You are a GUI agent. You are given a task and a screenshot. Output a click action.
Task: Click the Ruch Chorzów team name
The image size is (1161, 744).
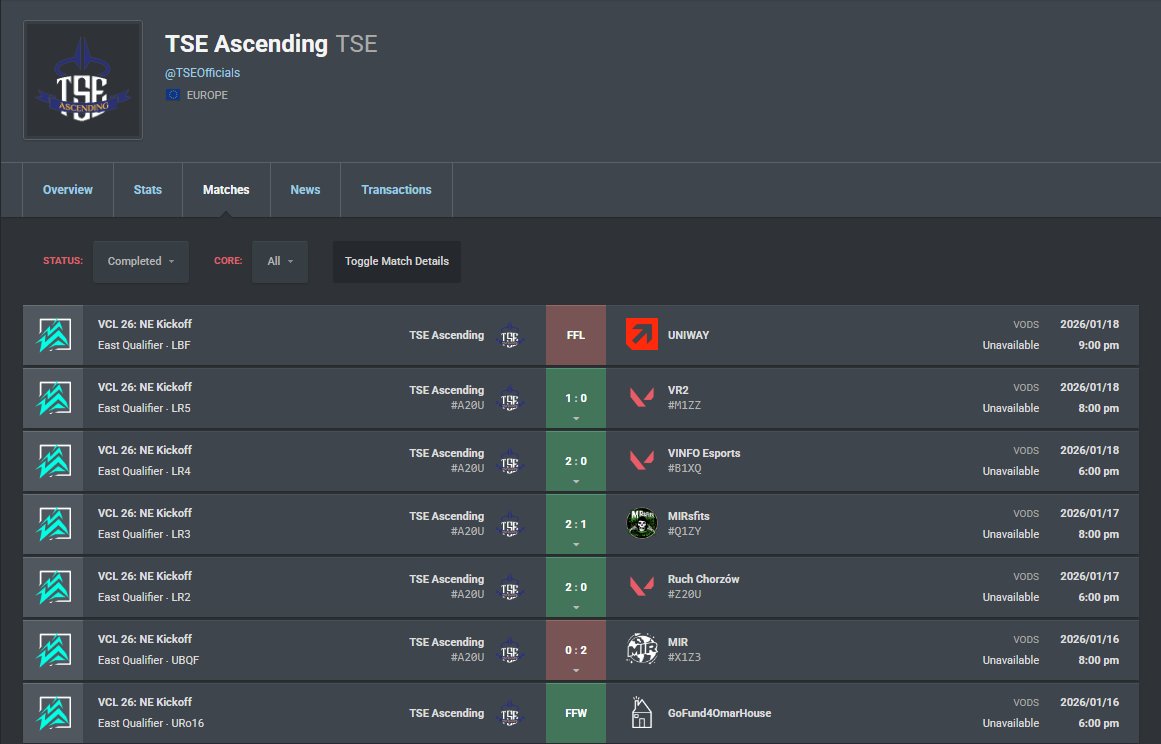pyautogui.click(x=703, y=579)
